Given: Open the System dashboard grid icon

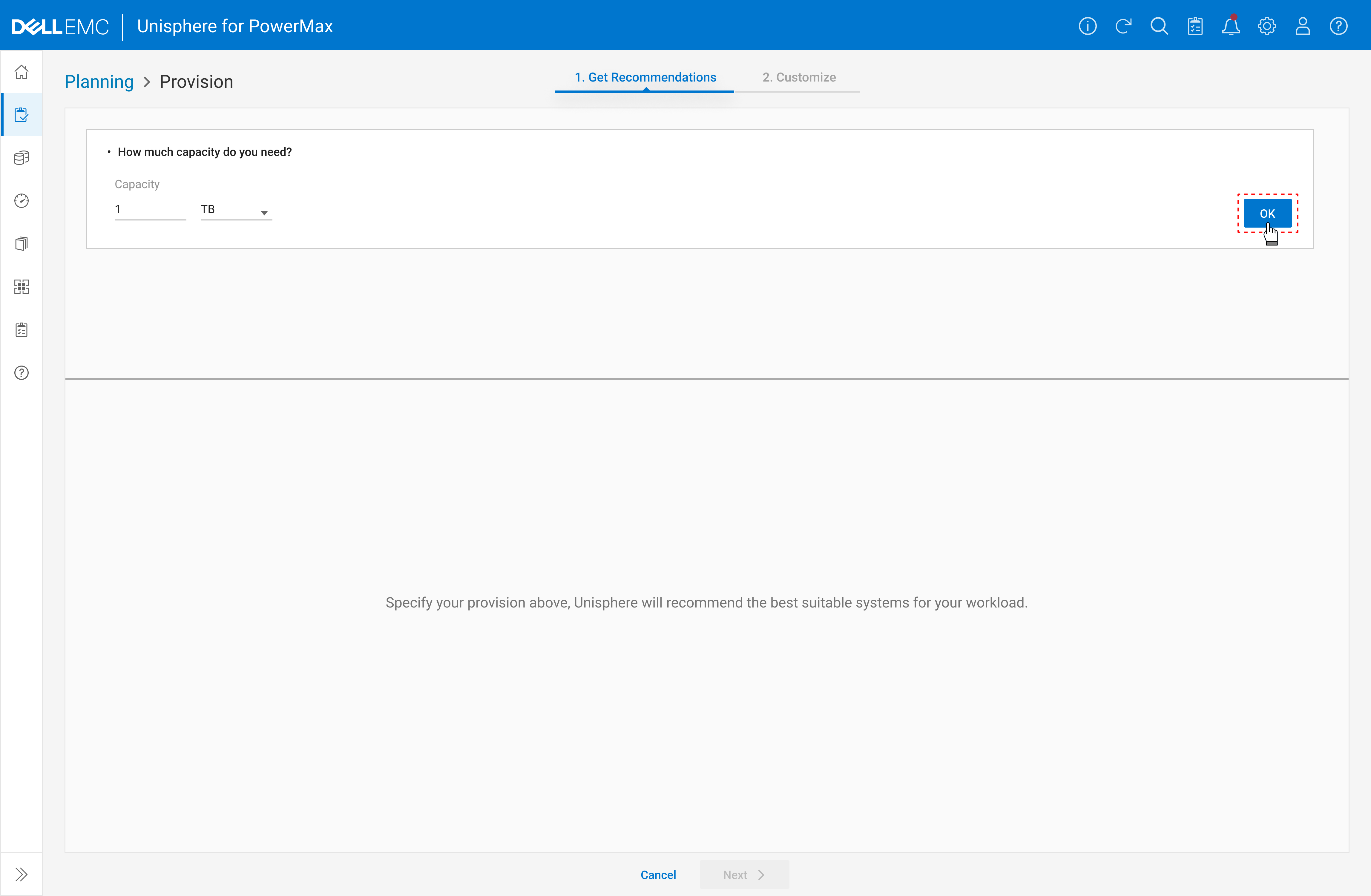Looking at the screenshot, I should (x=21, y=287).
